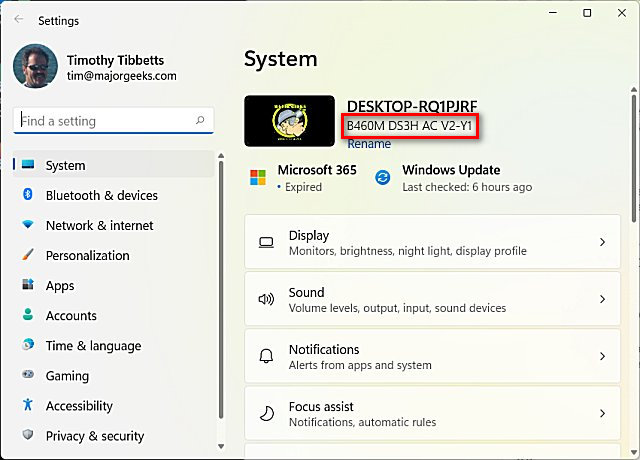Click the Notifications bell icon
Screen dimensions: 640x460
pyautogui.click(x=266, y=356)
